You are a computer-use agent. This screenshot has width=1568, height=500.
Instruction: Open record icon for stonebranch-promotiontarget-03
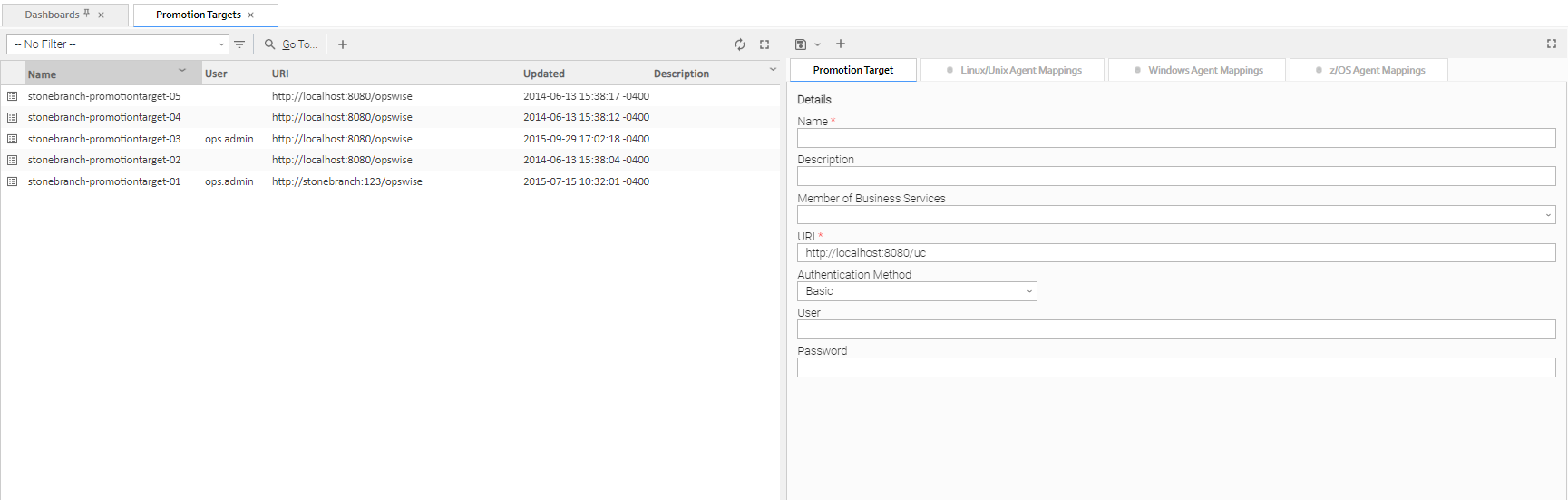click(13, 139)
